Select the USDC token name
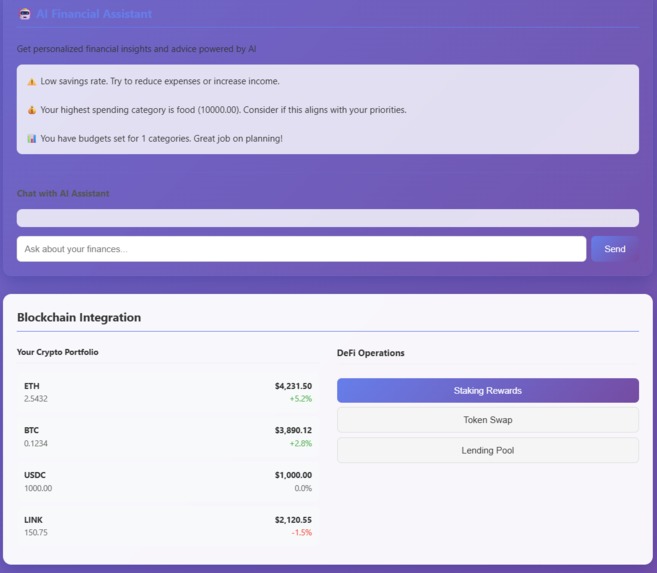 coord(35,475)
